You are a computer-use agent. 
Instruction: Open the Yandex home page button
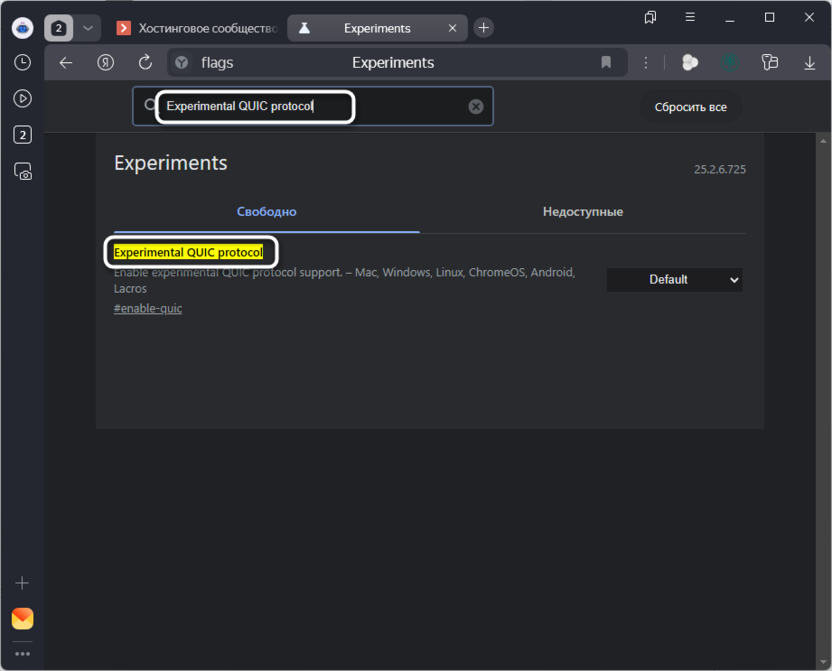pyautogui.click(x=106, y=63)
